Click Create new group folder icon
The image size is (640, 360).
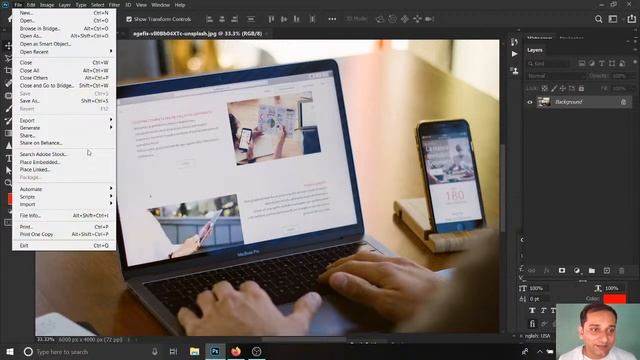click(592, 270)
